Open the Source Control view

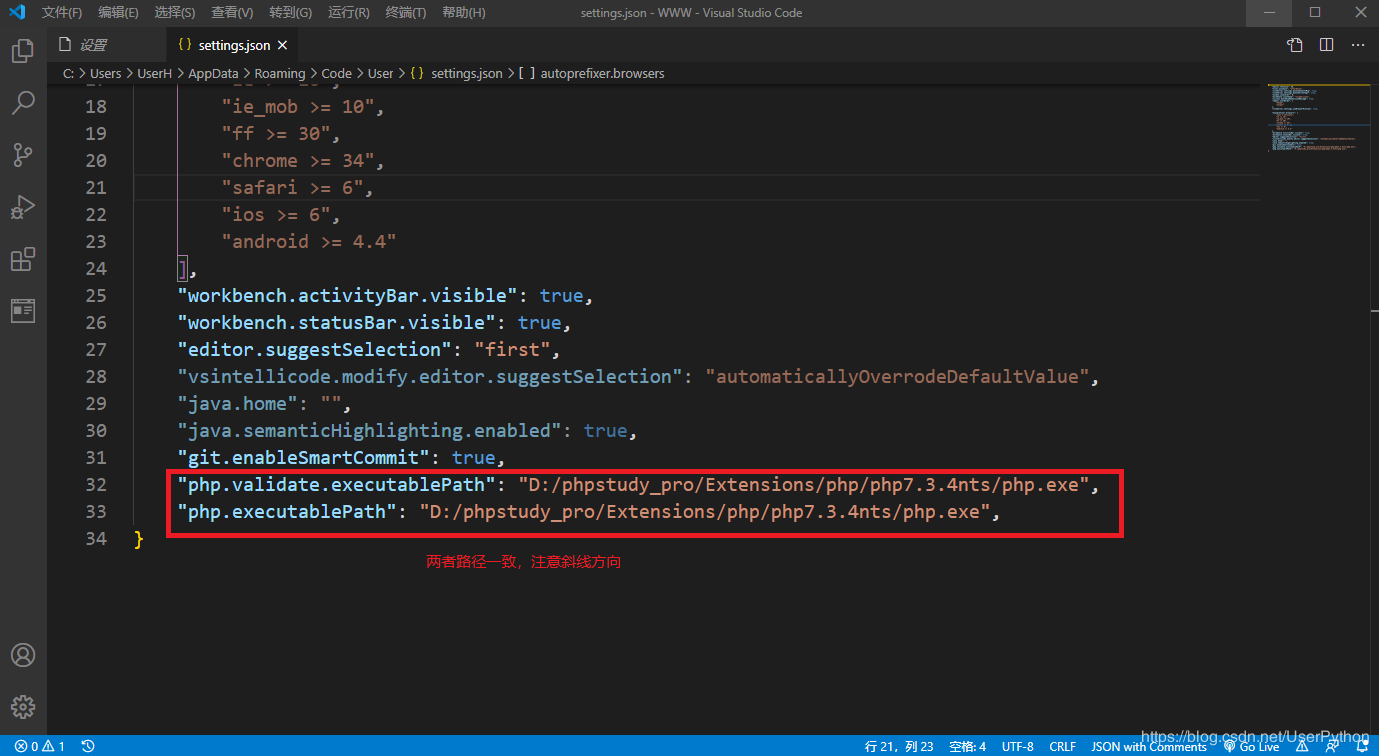(x=23, y=154)
